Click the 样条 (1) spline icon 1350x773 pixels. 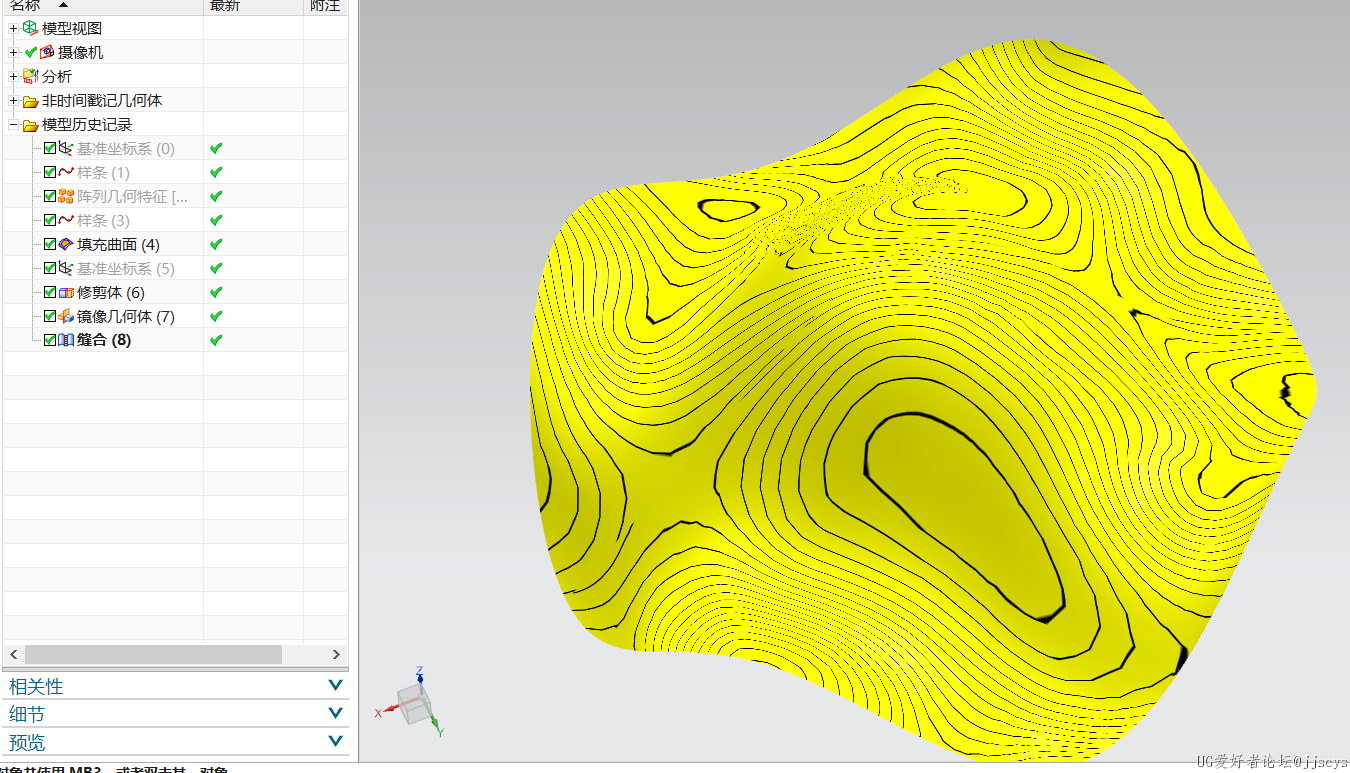[x=66, y=172]
